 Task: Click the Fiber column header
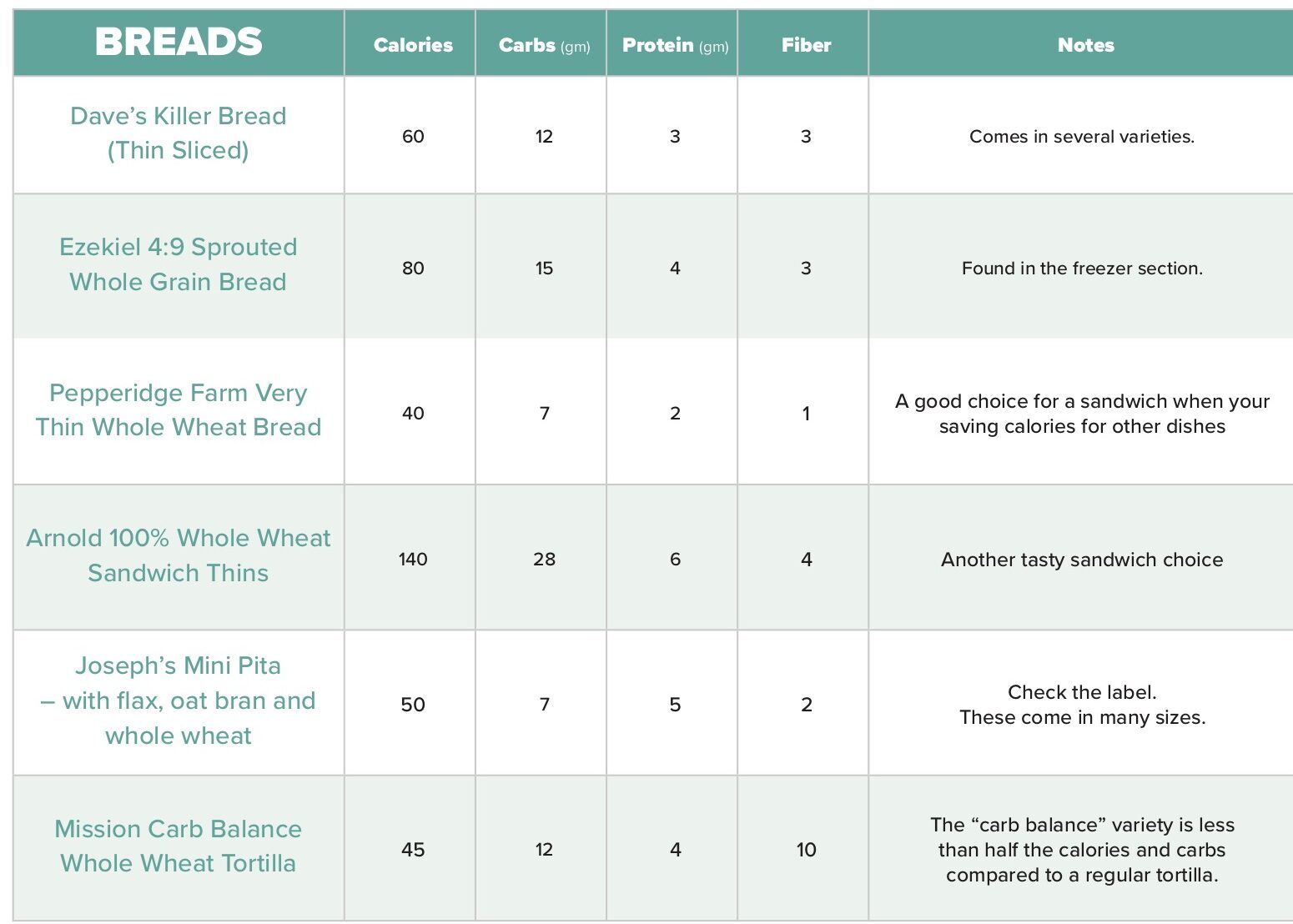tap(806, 45)
